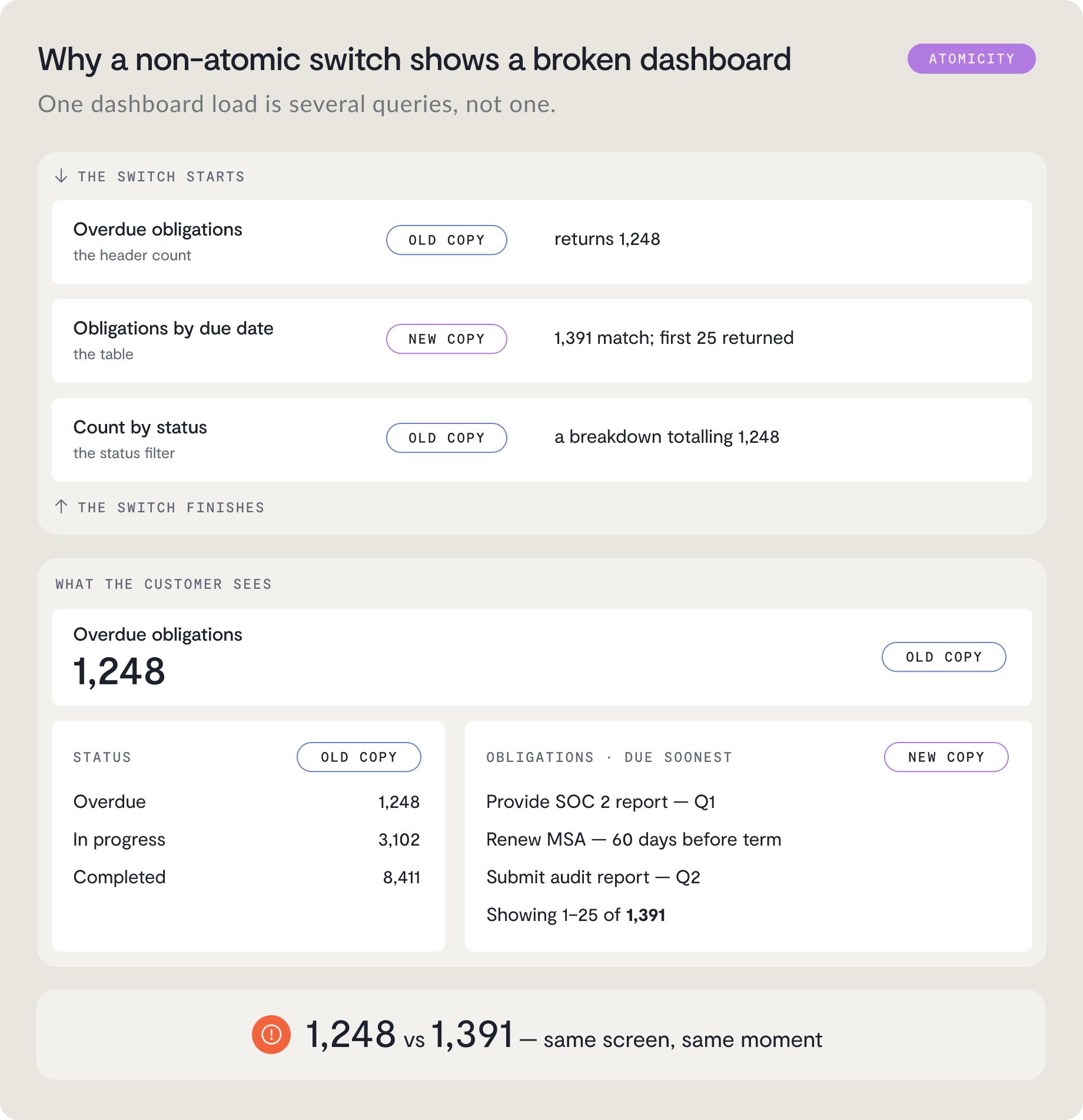The image size is (1083, 1120).
Task: Click the purple ATOMICITY badge
Action: click(x=971, y=59)
